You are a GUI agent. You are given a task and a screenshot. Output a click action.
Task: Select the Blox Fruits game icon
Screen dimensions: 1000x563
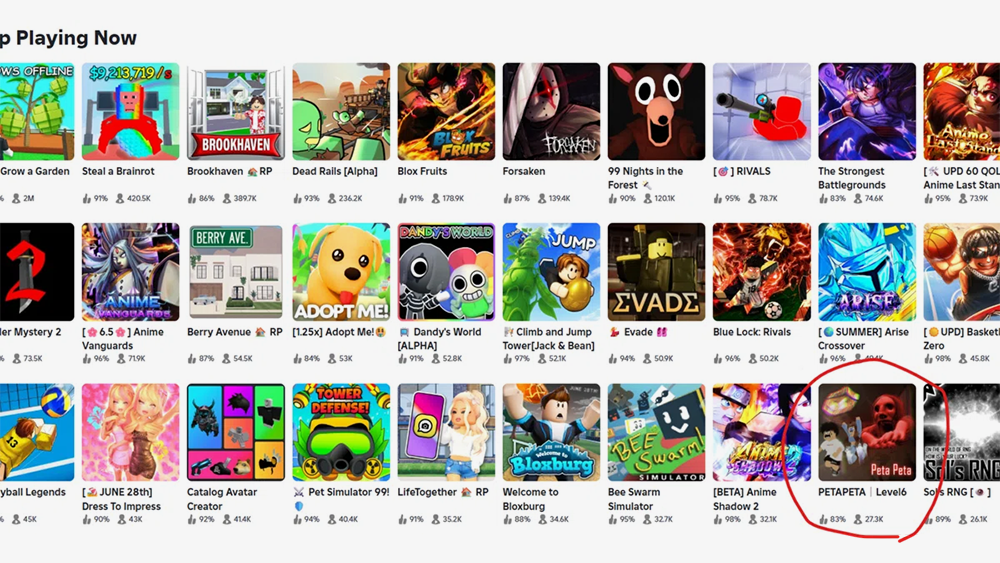(446, 112)
